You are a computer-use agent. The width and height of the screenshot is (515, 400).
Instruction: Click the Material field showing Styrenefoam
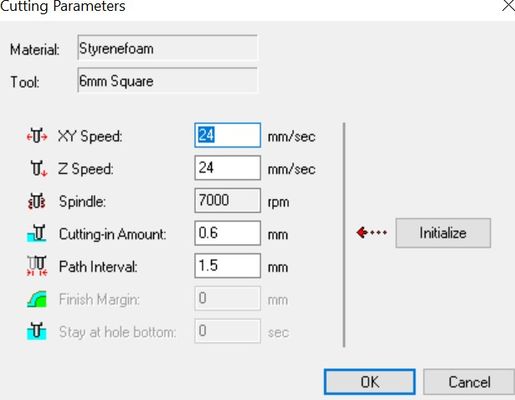pos(167,48)
